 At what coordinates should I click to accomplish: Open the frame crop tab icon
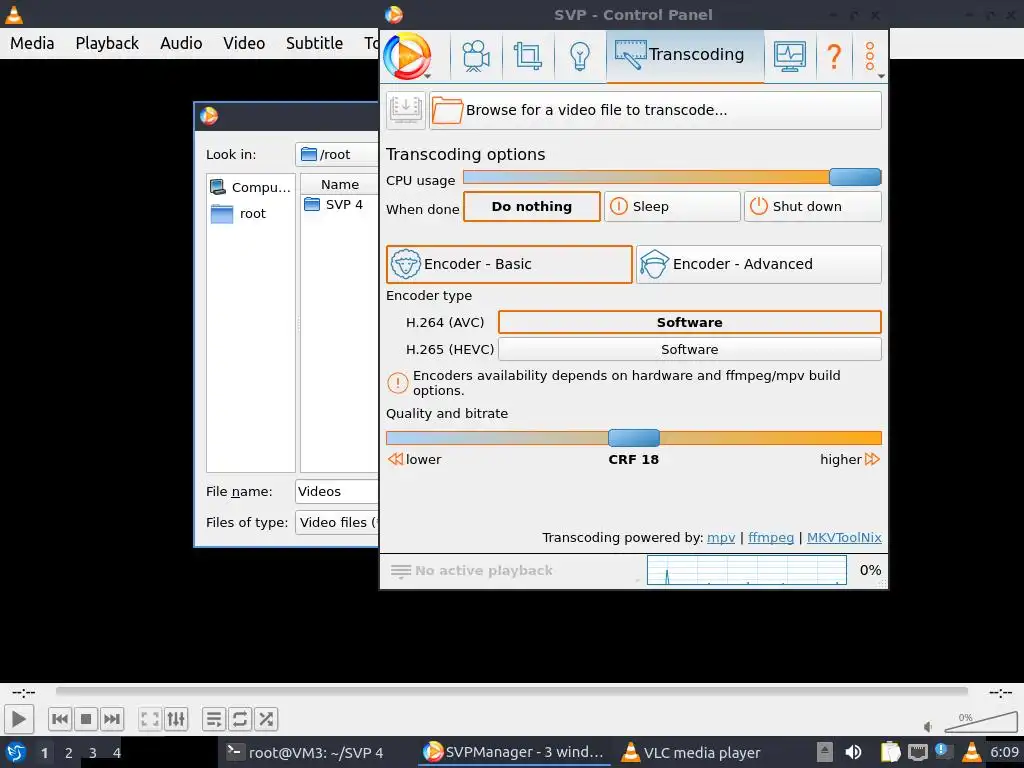(x=528, y=56)
